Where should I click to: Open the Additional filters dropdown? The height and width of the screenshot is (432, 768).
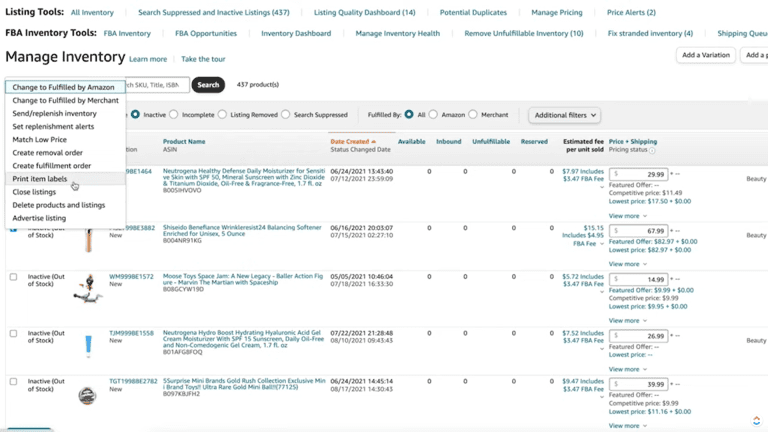(565, 115)
